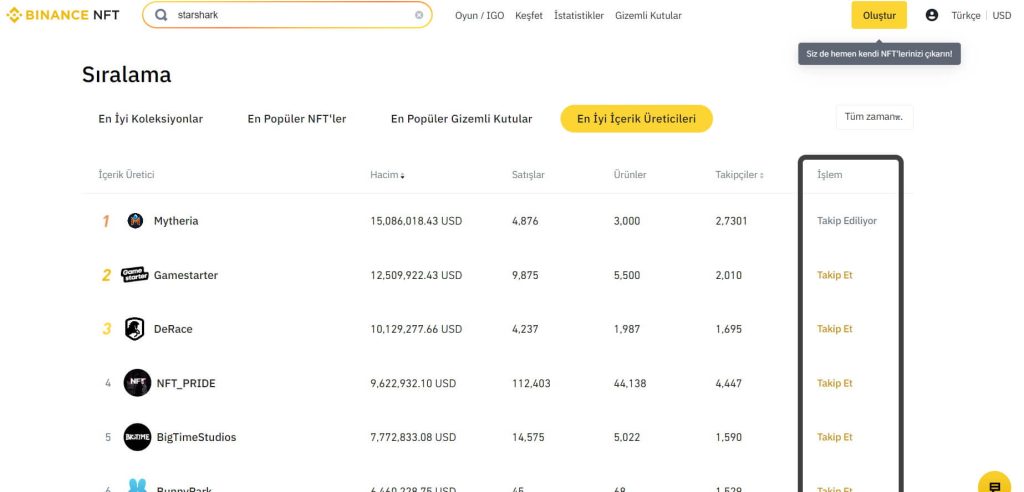Click the İçerik Üretici column header
Viewport: 1024px width, 492px height.
pos(126,175)
